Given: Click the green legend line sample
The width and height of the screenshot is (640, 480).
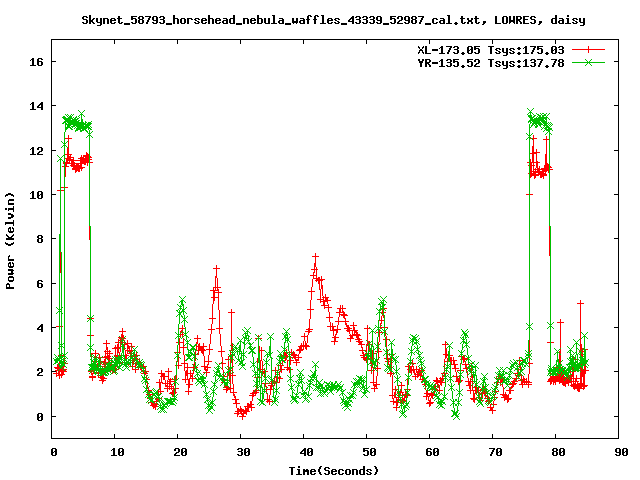Looking at the screenshot, I should pos(588,62).
